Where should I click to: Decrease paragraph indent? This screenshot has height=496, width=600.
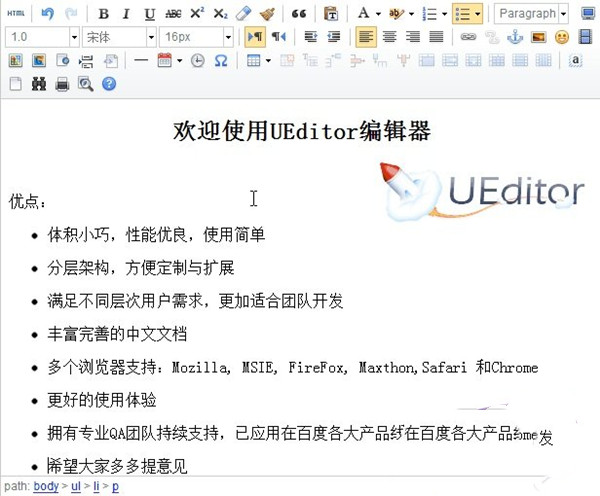334,37
